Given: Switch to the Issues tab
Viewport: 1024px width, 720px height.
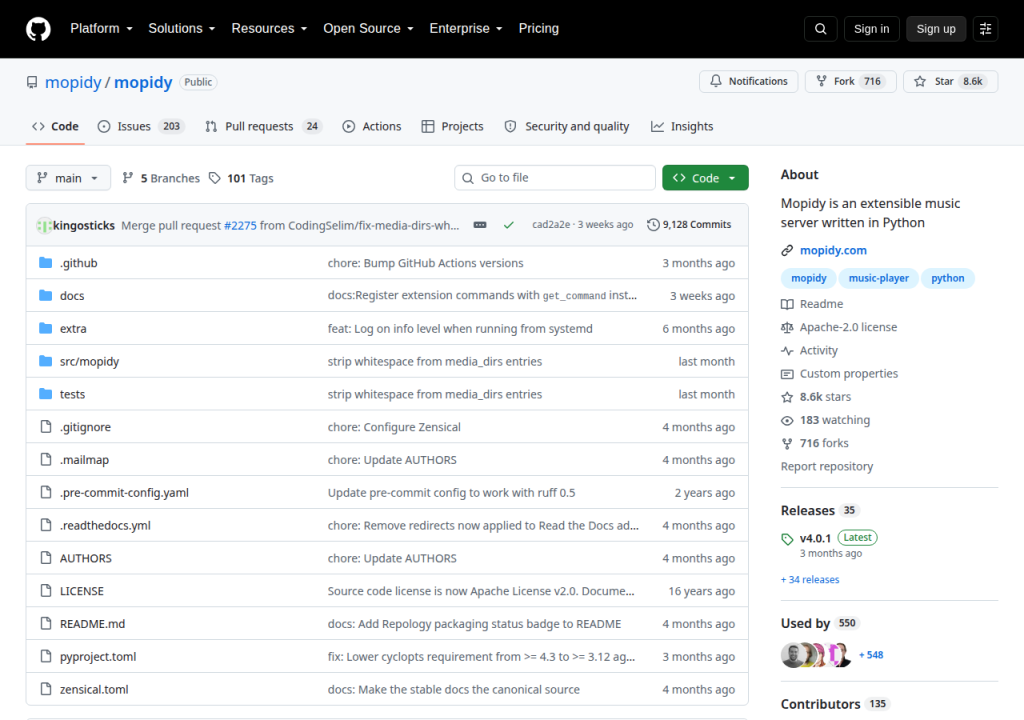Looking at the screenshot, I should click(141, 126).
